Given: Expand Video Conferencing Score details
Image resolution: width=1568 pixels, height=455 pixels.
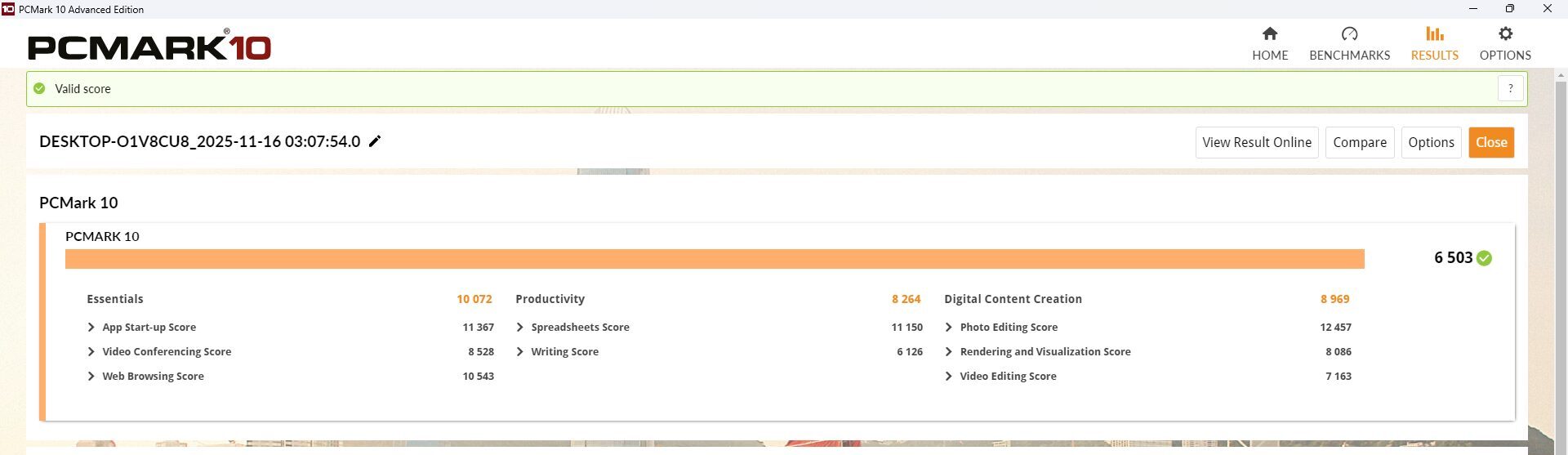Looking at the screenshot, I should point(91,352).
